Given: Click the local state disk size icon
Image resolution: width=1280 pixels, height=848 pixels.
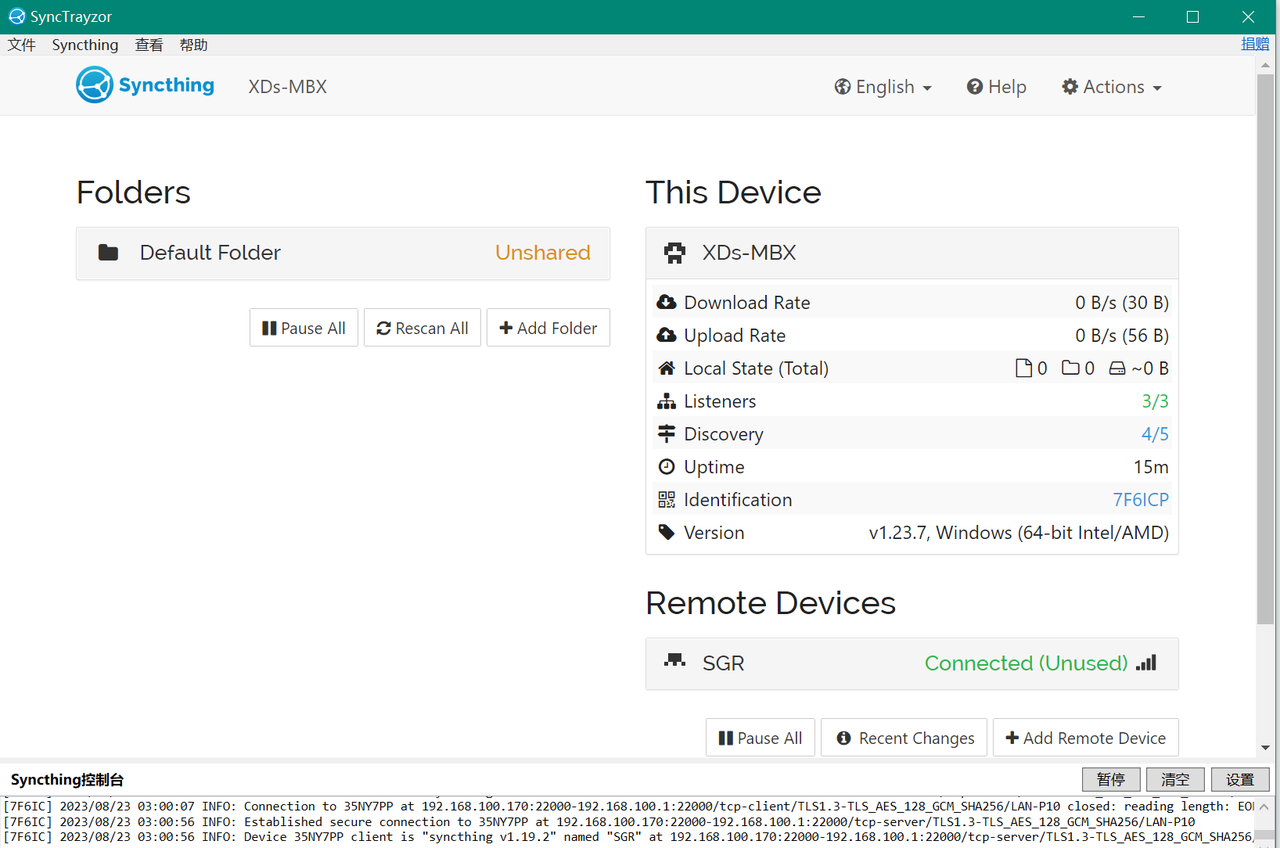Looking at the screenshot, I should 1118,368.
